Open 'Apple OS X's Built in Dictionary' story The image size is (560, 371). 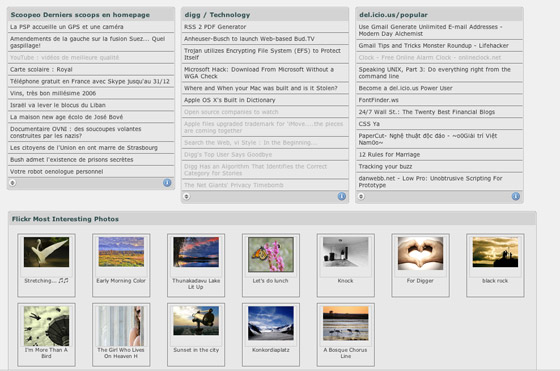(x=230, y=100)
